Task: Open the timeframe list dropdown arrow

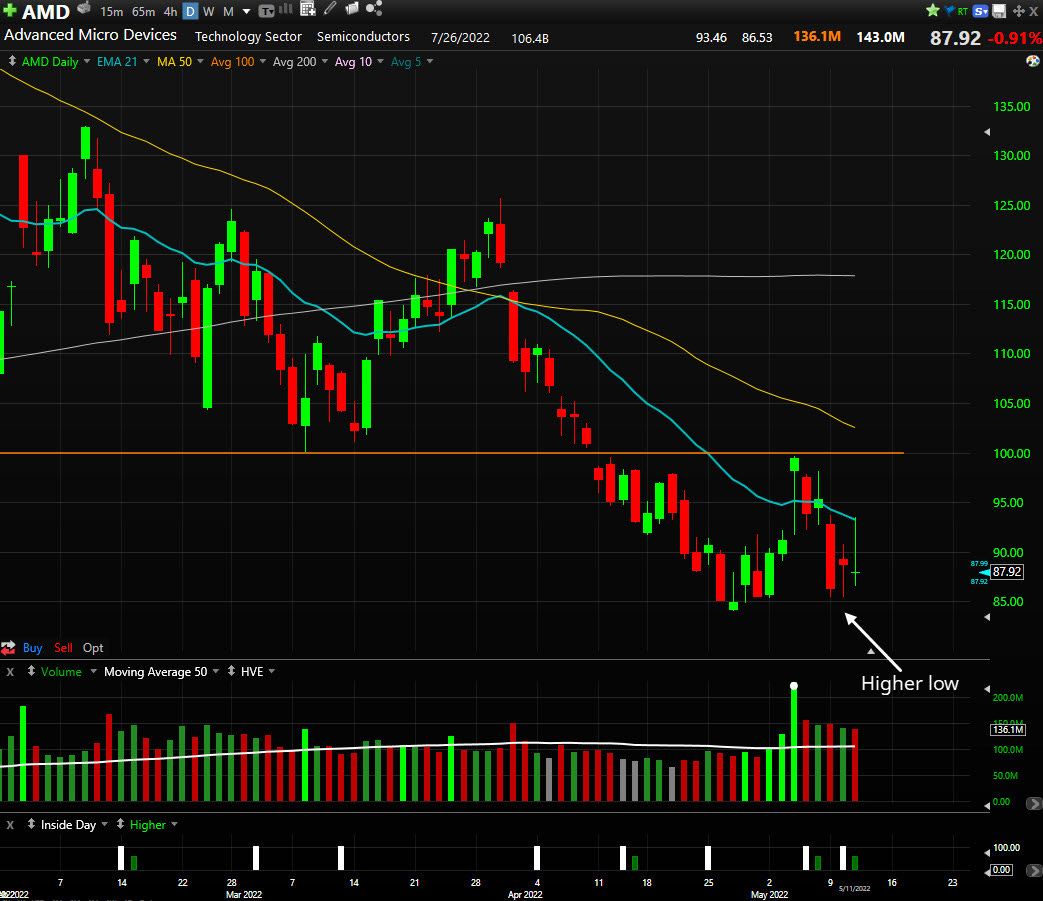Action: [246, 12]
